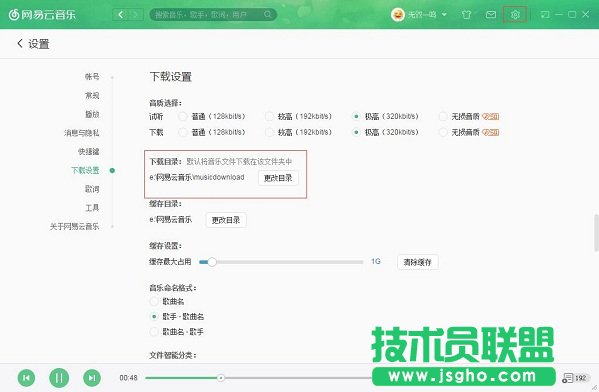Pause the current song
This screenshot has height=392, width=599.
(x=59, y=378)
